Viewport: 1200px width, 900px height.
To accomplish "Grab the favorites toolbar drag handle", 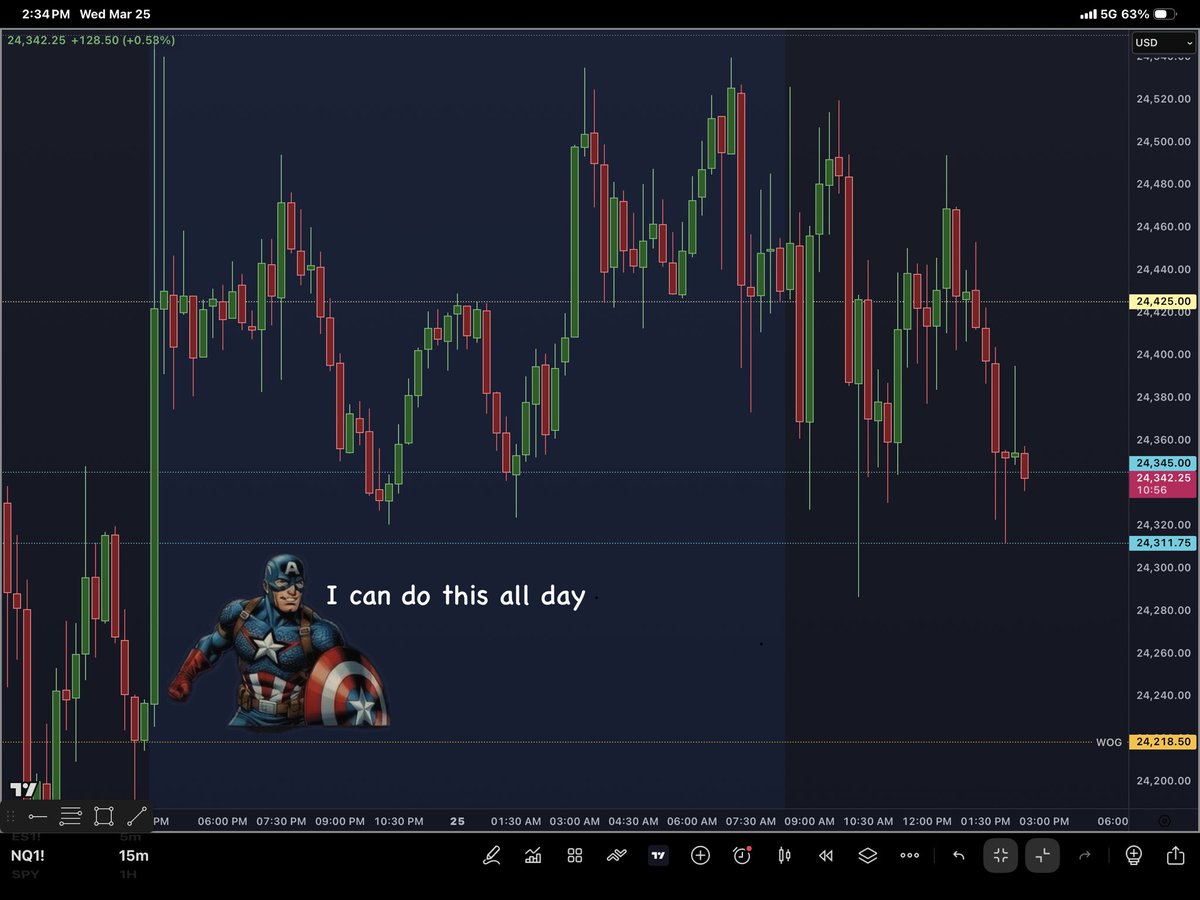I will (11, 816).
